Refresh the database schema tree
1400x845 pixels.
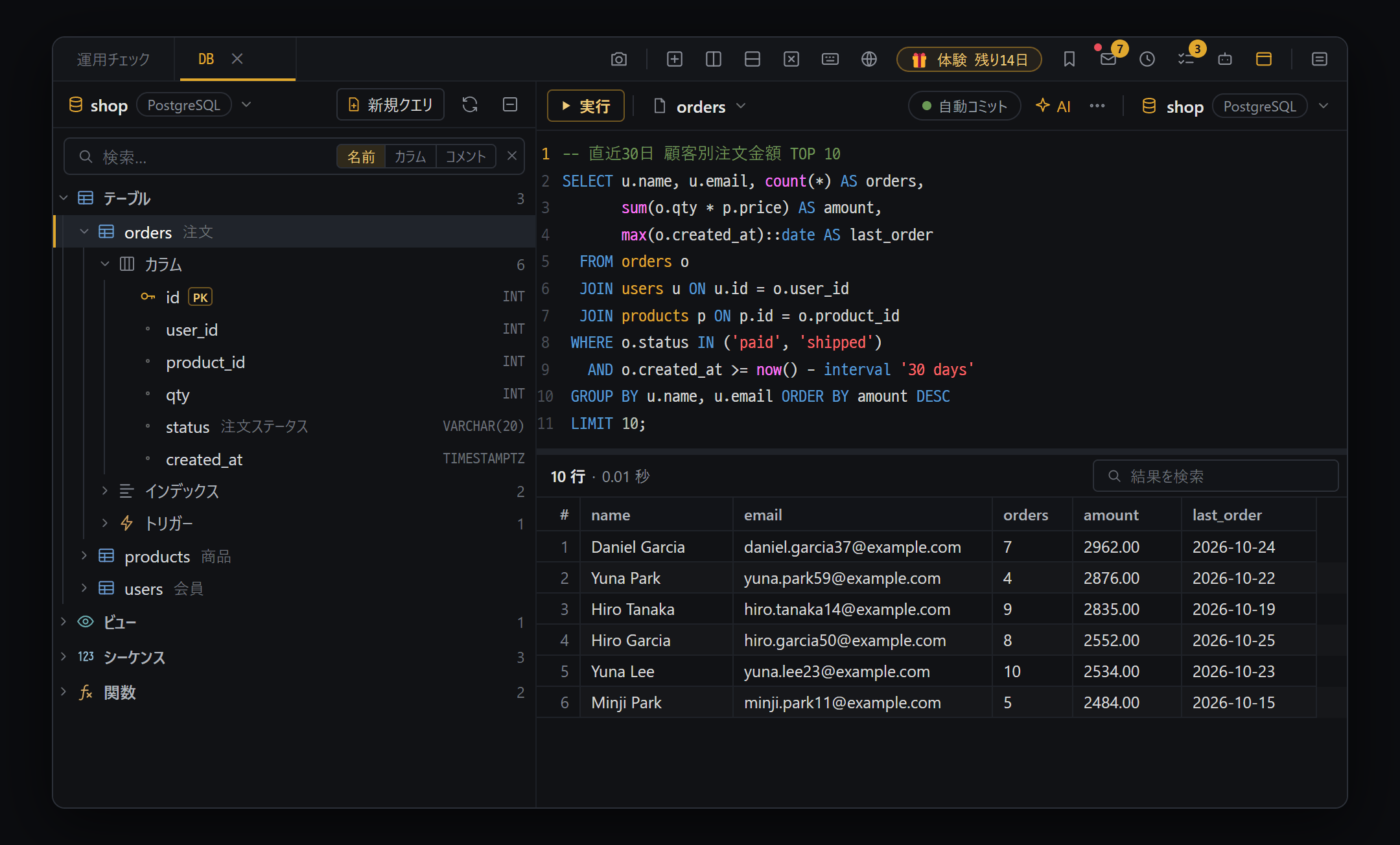470,104
